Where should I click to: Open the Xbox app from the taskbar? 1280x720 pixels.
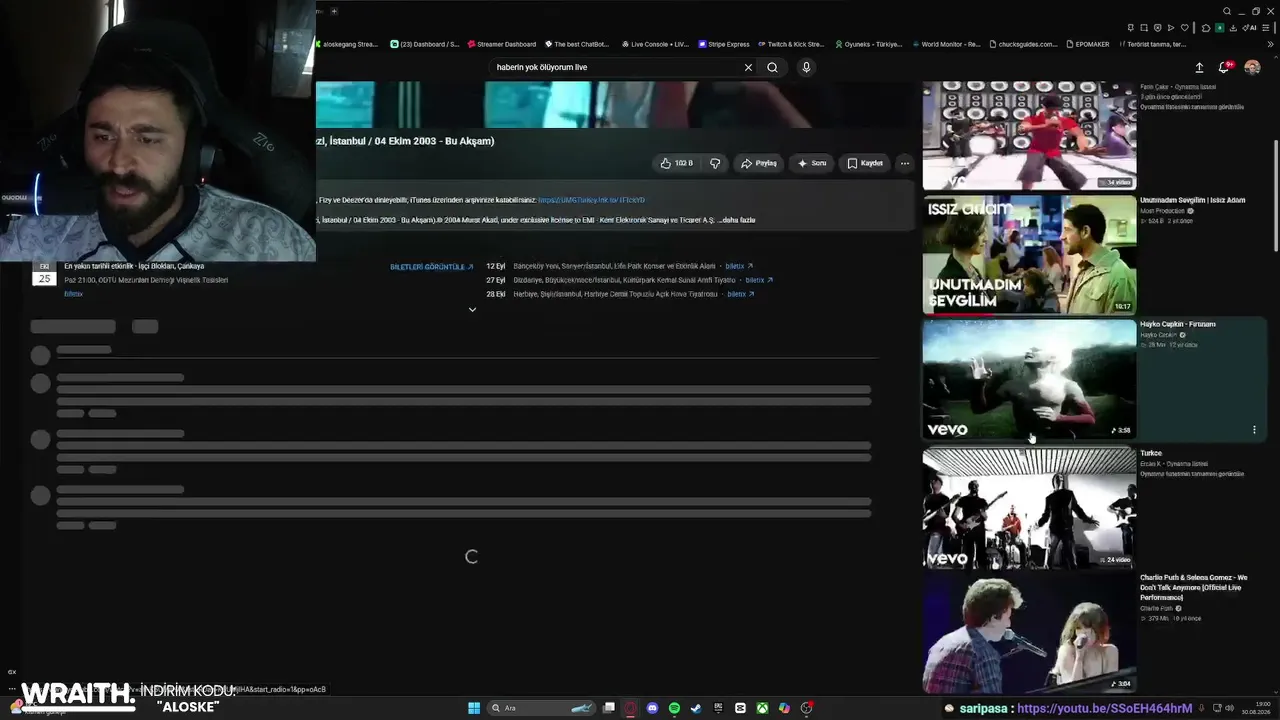(x=762, y=708)
